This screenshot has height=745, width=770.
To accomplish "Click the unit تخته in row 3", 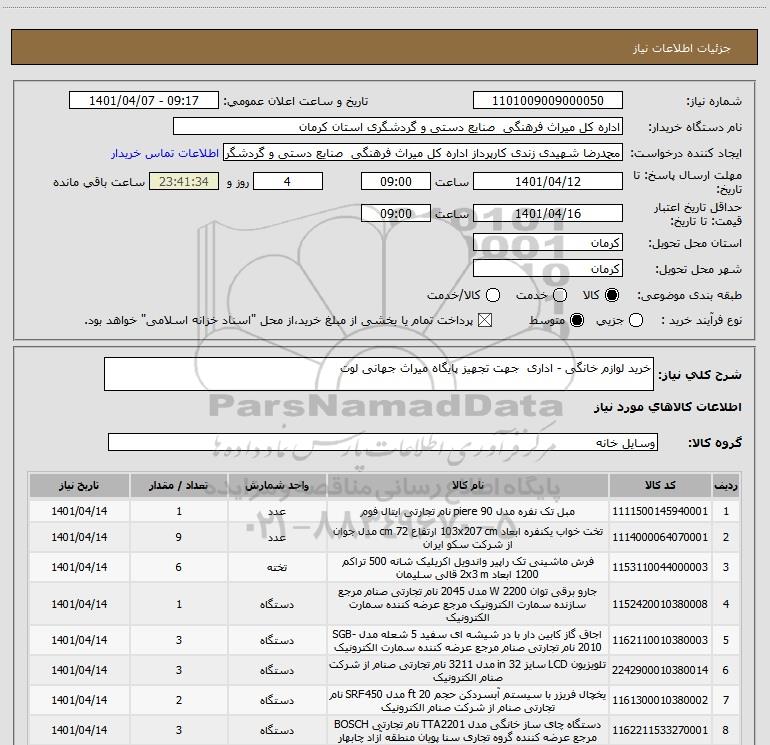I will tap(277, 567).
